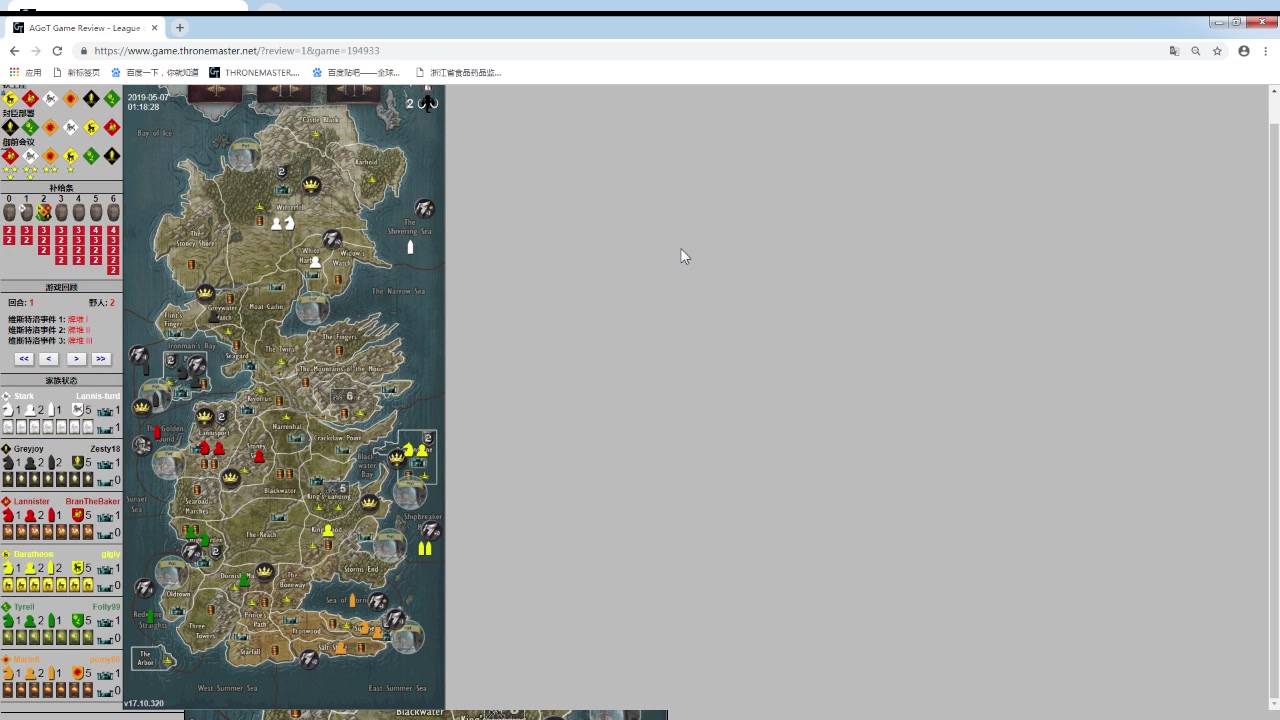Open the 应用 apps bookmark
This screenshot has width=1280, height=720.
click(x=26, y=72)
